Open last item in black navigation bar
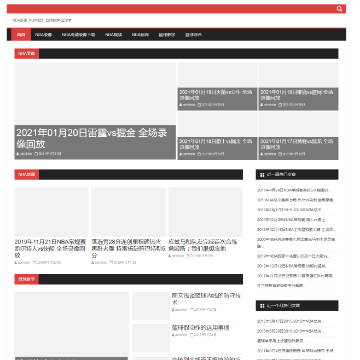The image size is (360, 360). click(x=194, y=35)
